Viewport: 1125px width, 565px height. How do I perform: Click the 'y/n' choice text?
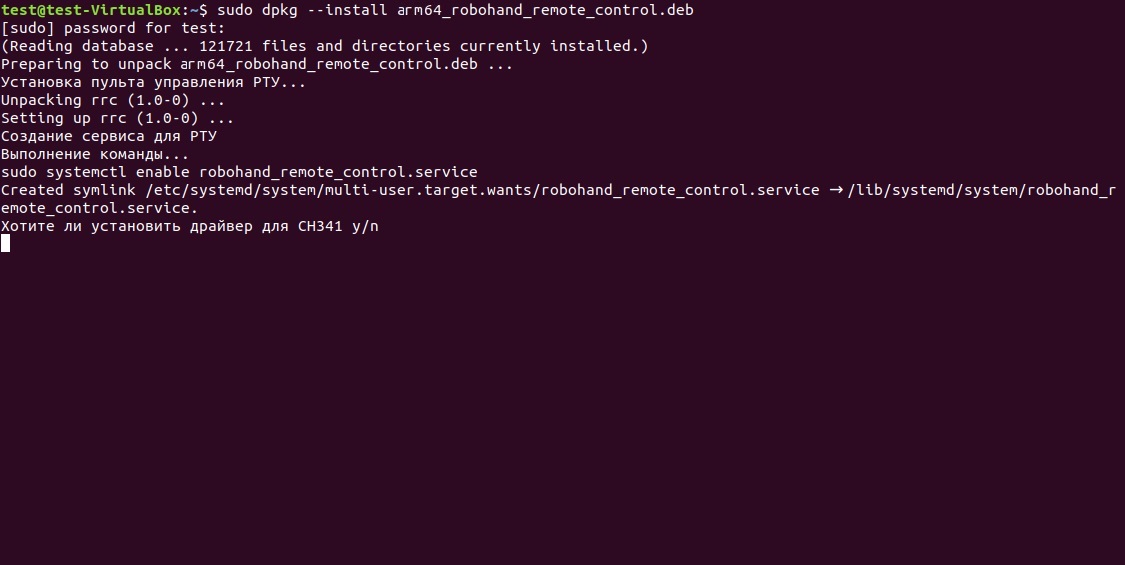(x=365, y=226)
